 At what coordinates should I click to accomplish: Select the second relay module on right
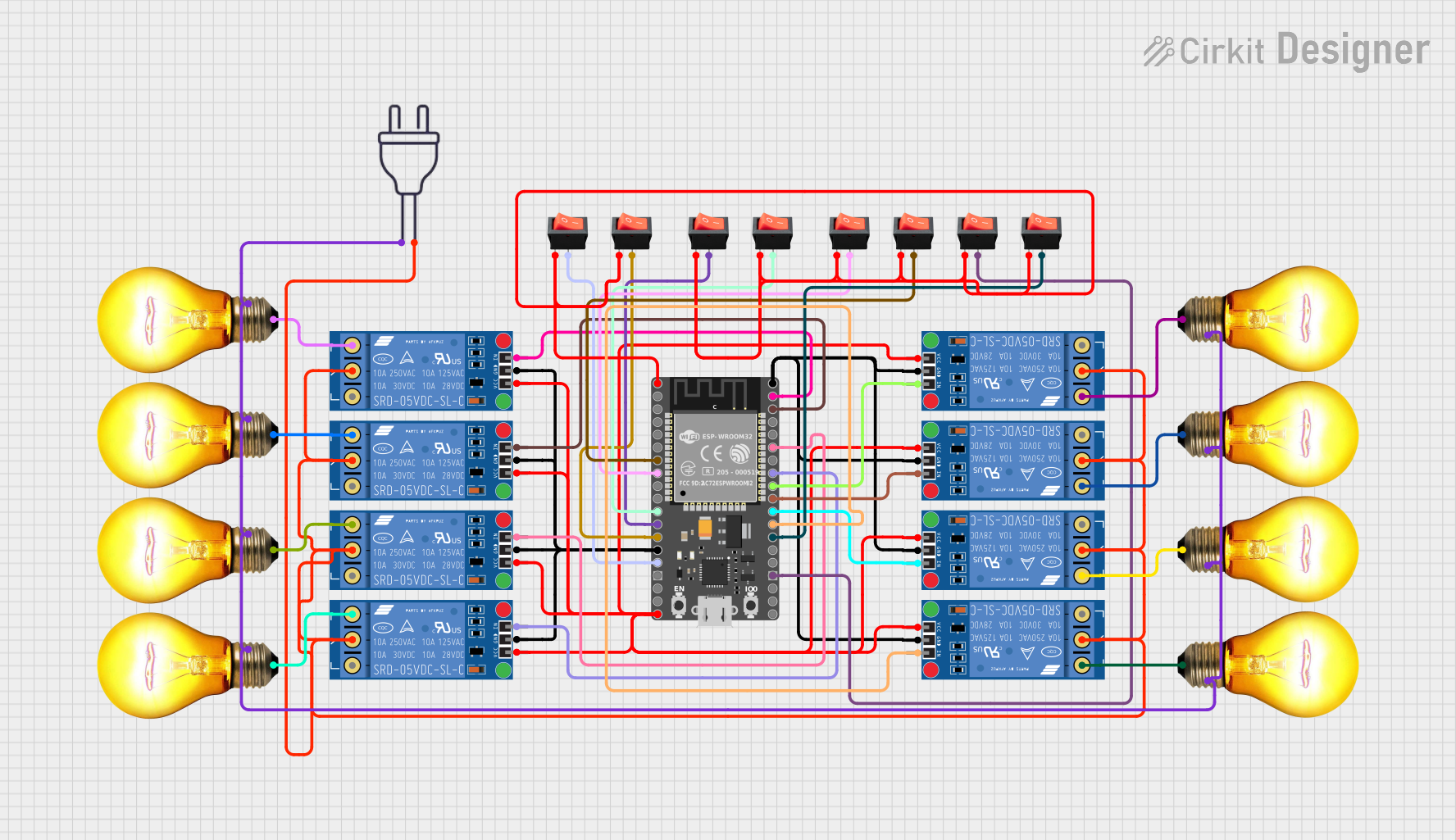(1012, 461)
